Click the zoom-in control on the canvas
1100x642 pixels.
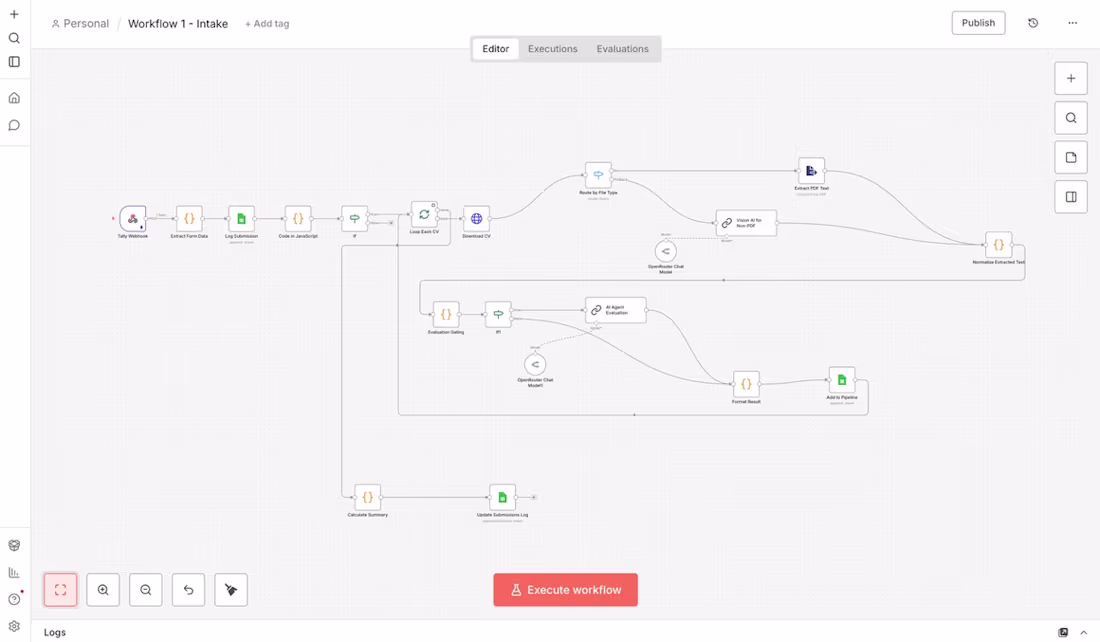point(103,589)
